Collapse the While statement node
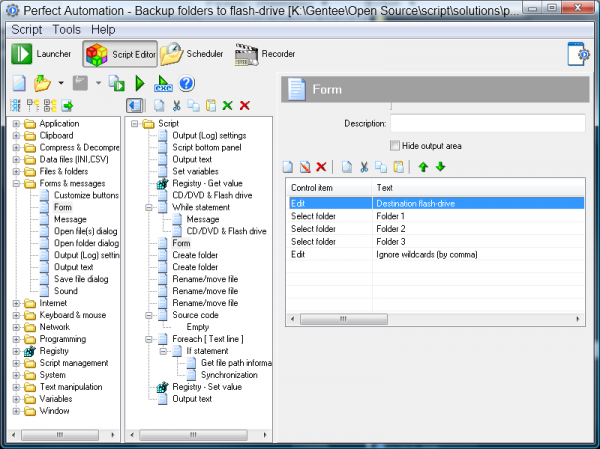 pyautogui.click(x=148, y=207)
